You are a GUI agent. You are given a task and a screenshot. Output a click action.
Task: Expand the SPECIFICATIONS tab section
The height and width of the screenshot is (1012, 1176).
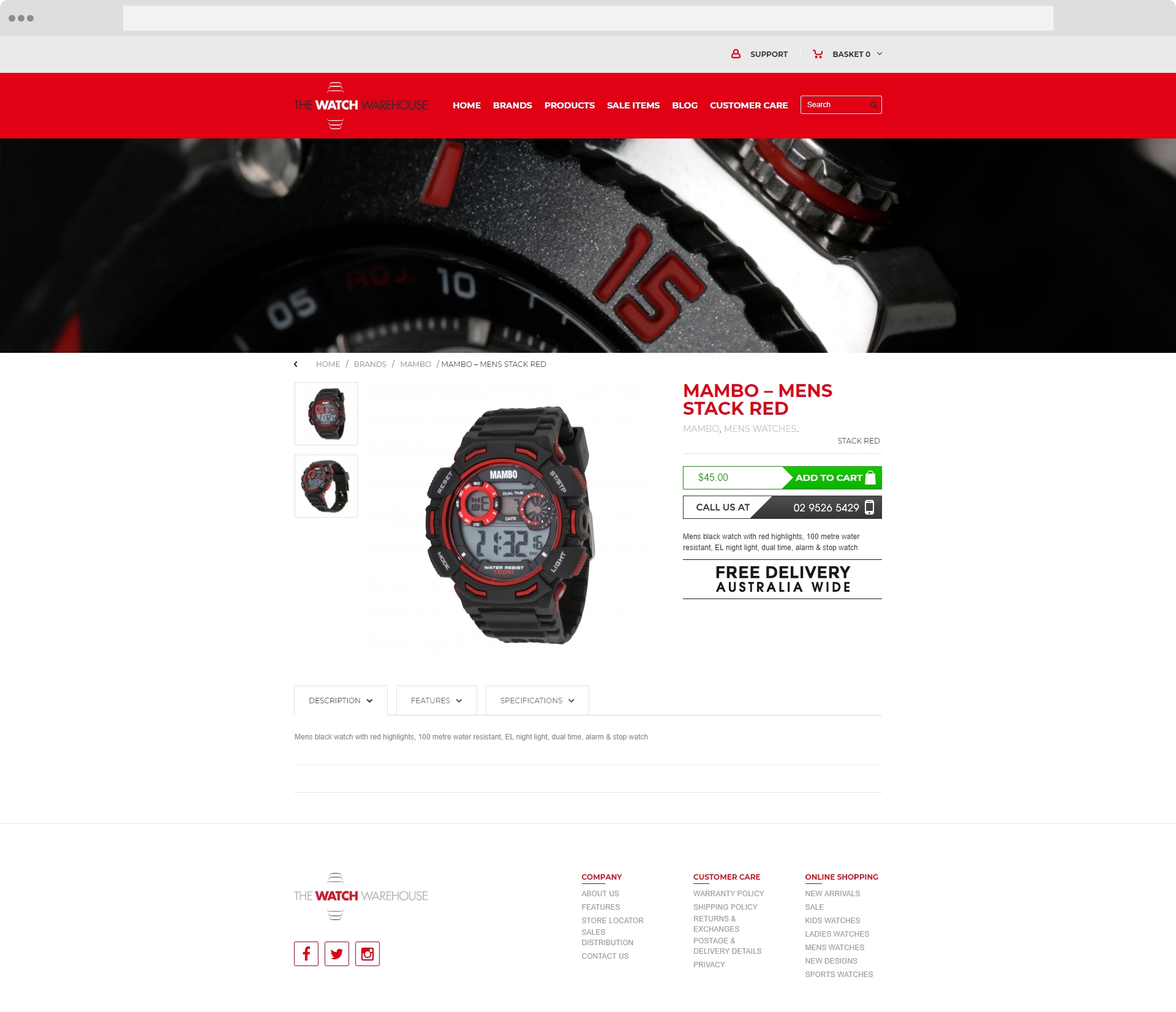point(537,700)
